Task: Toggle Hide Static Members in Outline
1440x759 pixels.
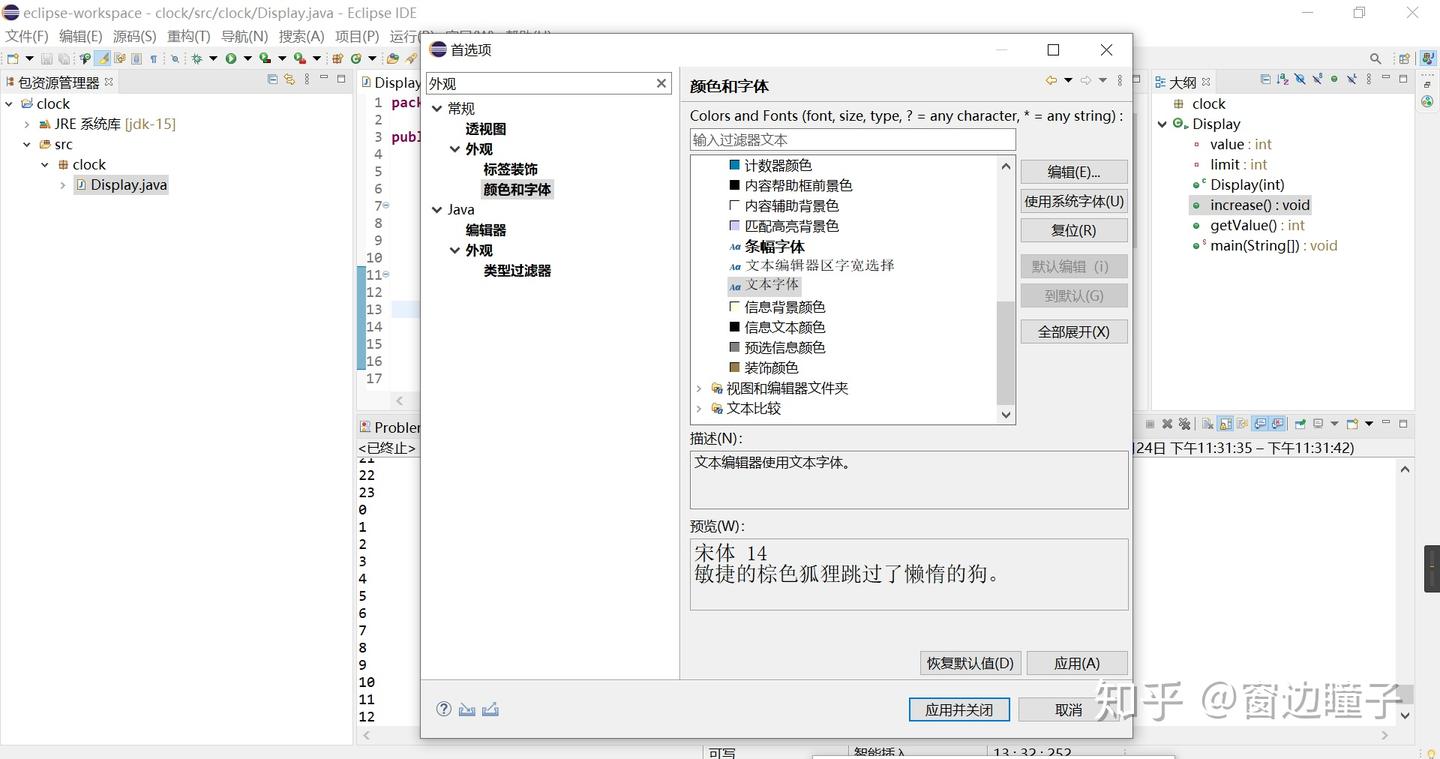Action: [x=1318, y=81]
